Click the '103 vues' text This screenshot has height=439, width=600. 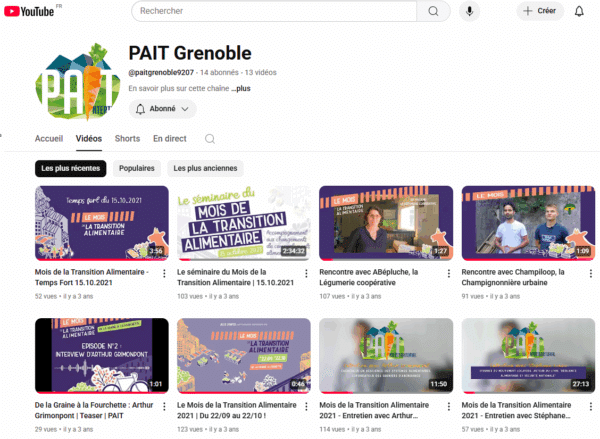pos(190,297)
